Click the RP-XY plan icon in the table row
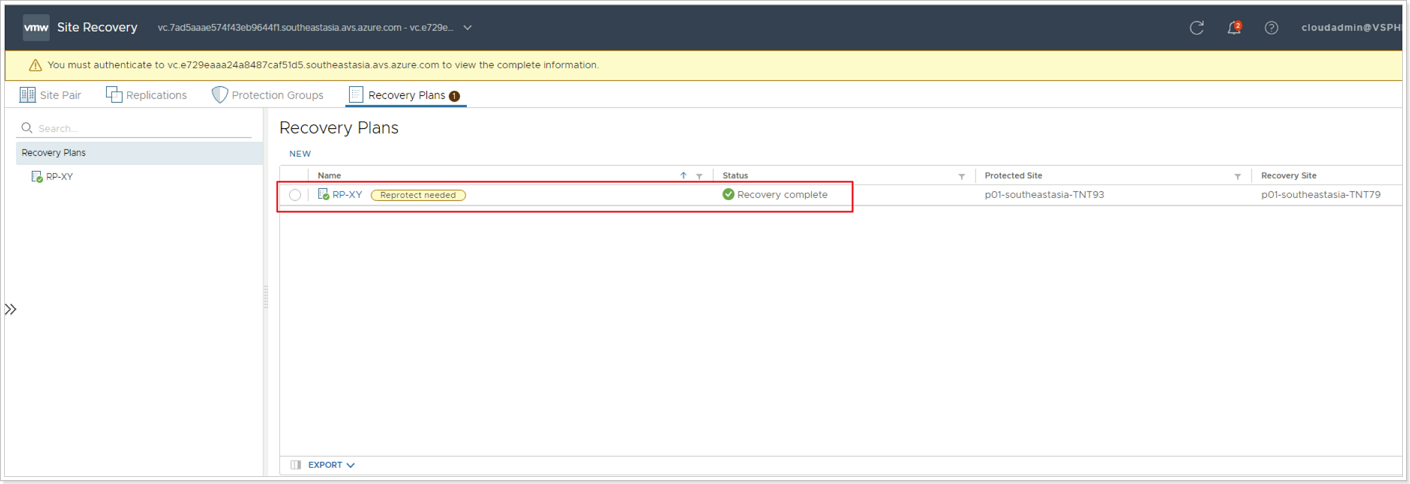 [x=323, y=195]
